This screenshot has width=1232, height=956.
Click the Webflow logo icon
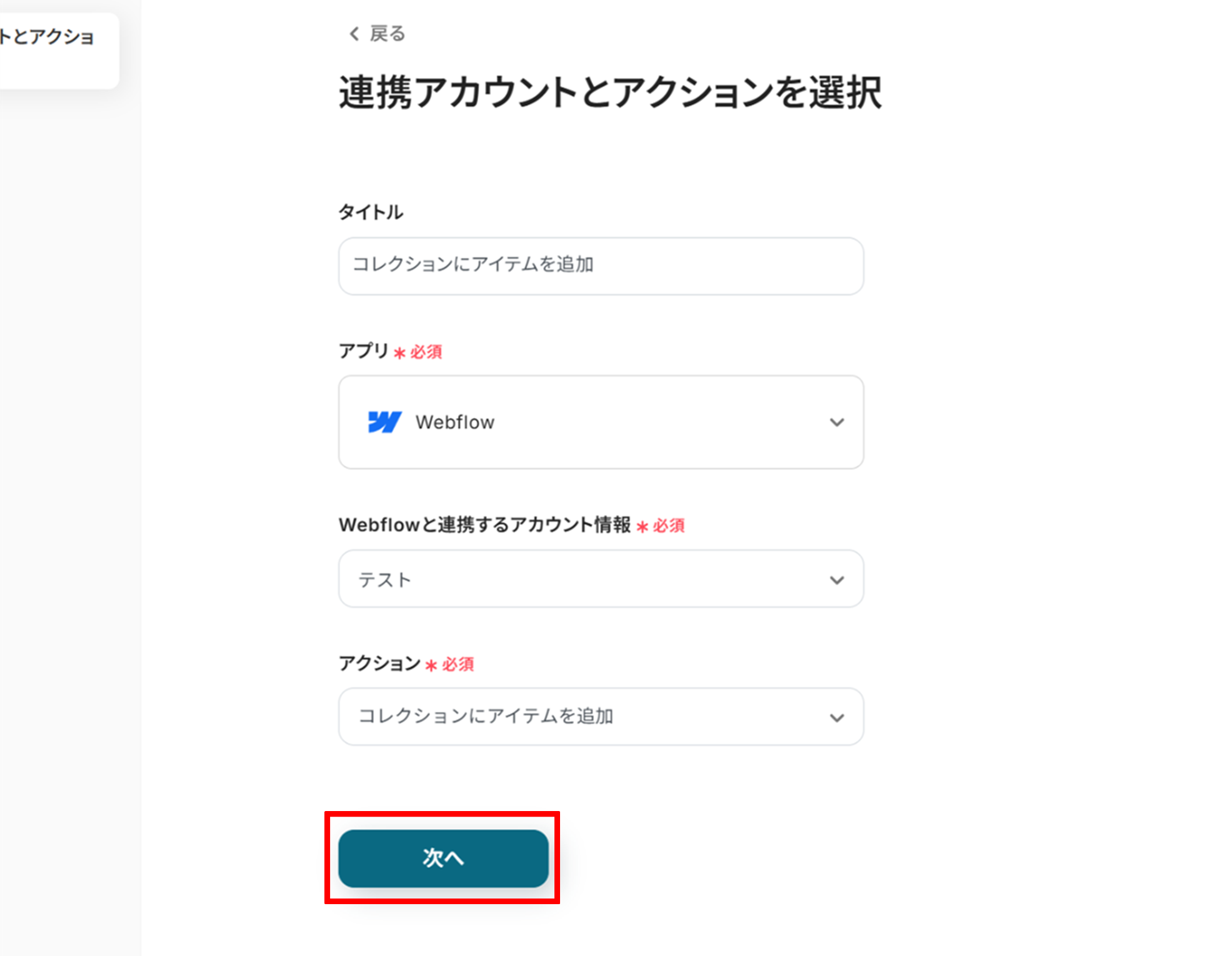[x=384, y=422]
